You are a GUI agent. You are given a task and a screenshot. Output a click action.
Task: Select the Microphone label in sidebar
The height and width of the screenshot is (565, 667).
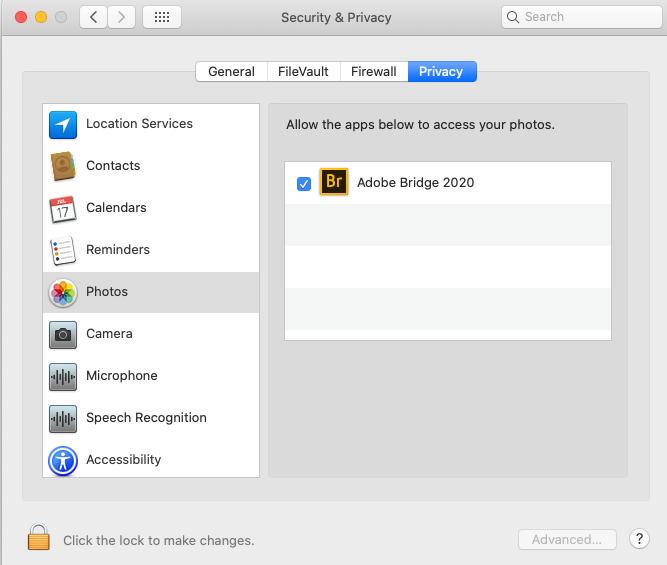pos(122,376)
